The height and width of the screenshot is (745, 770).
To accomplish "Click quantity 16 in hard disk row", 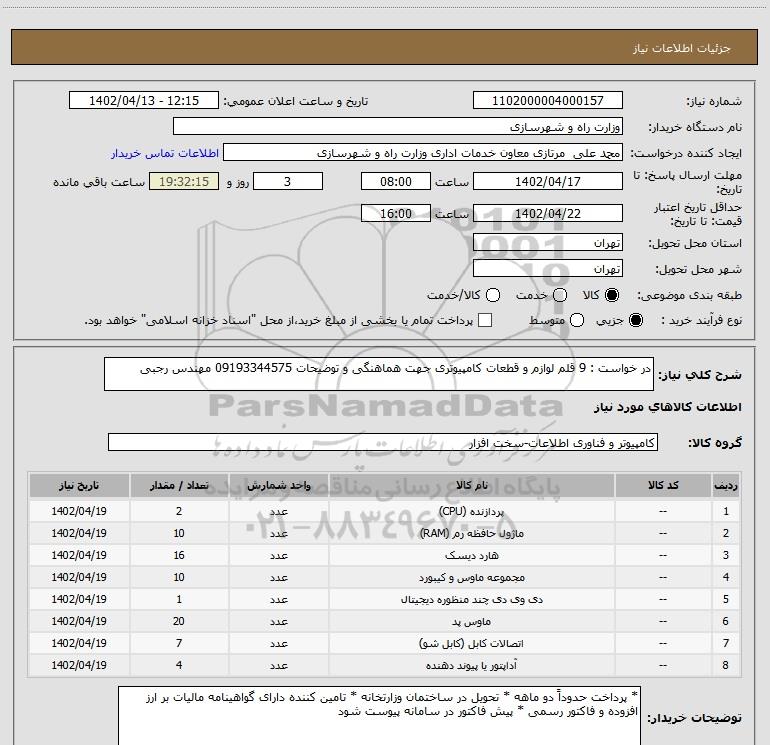I will click(x=179, y=555).
